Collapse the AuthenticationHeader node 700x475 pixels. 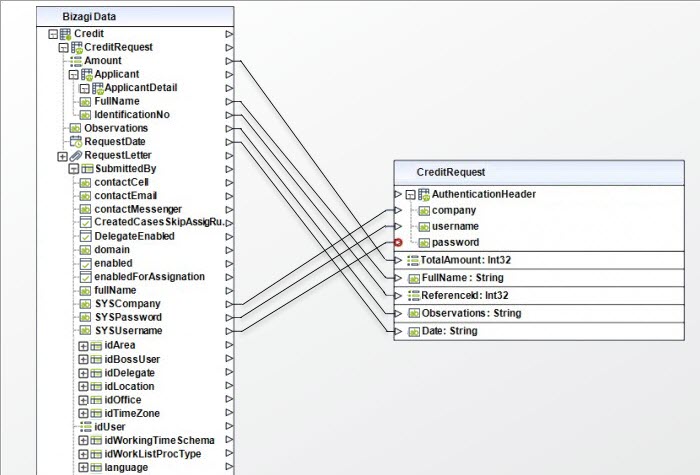[x=410, y=195]
